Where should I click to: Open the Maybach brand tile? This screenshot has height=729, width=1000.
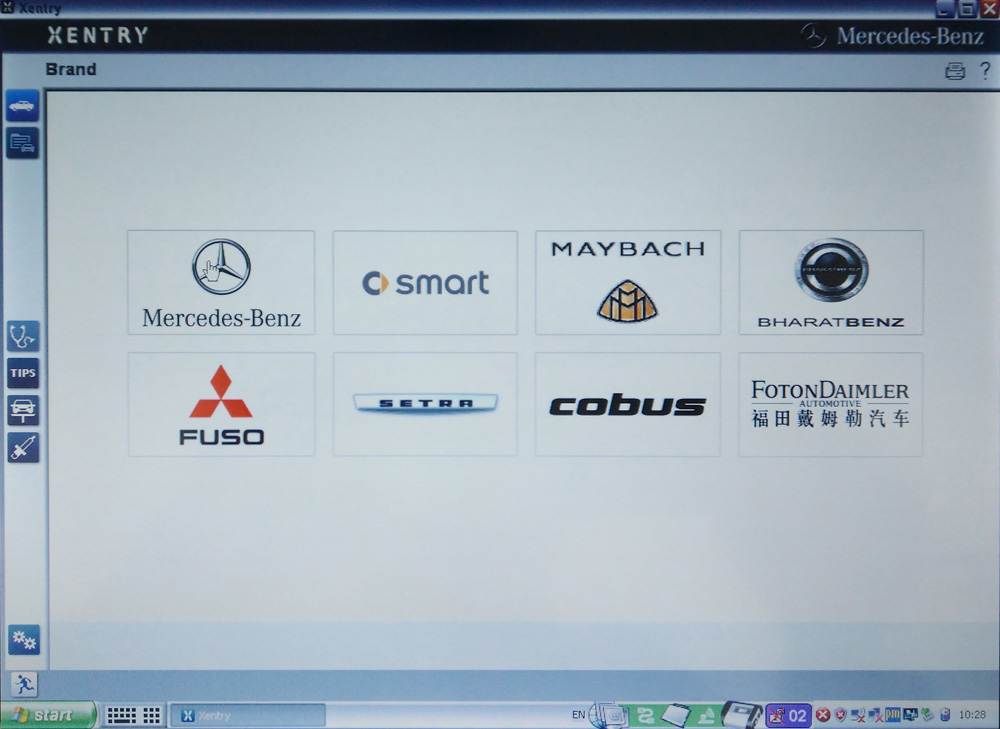pos(628,283)
